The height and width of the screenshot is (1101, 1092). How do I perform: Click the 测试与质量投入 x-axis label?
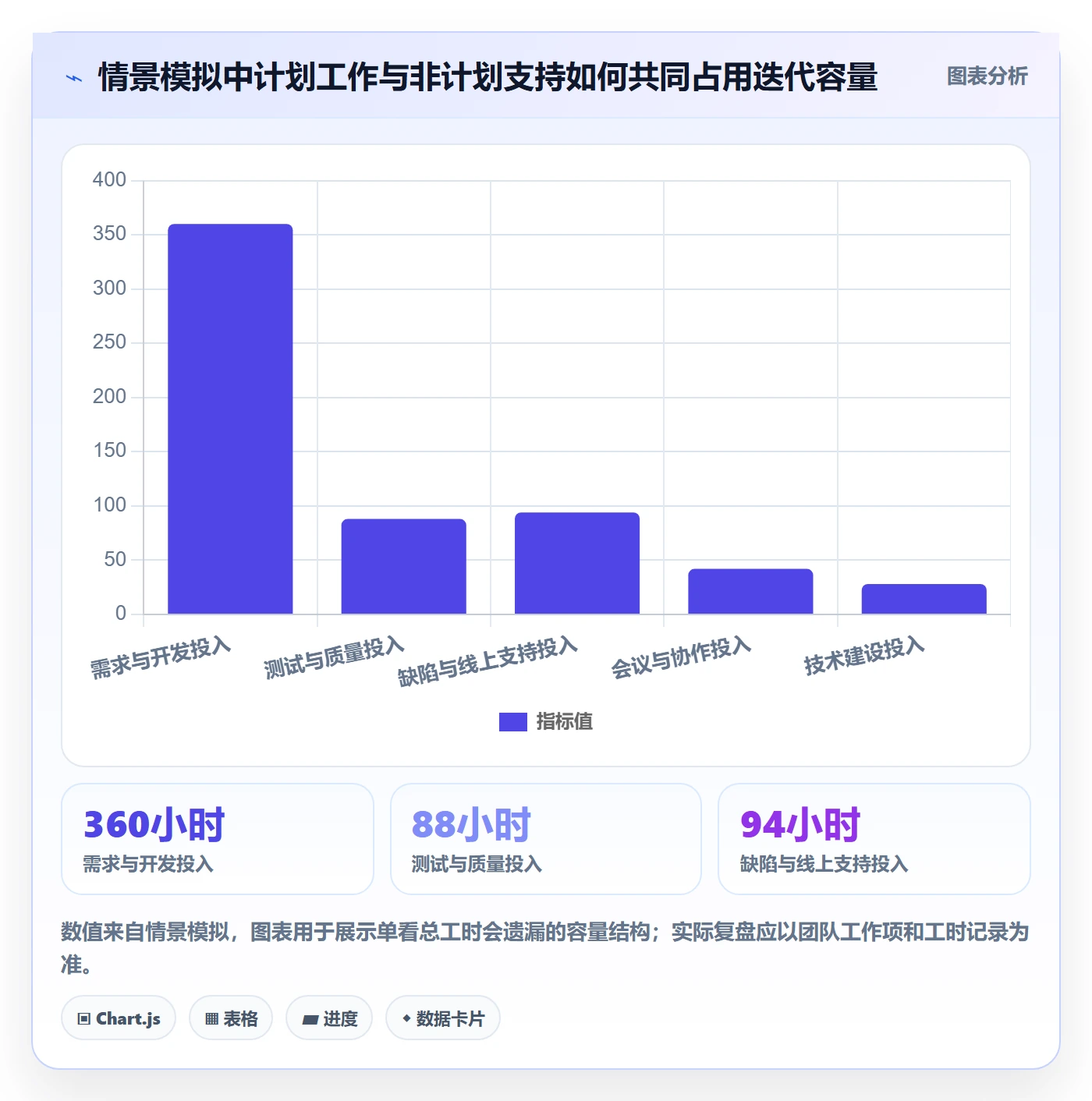click(x=334, y=657)
